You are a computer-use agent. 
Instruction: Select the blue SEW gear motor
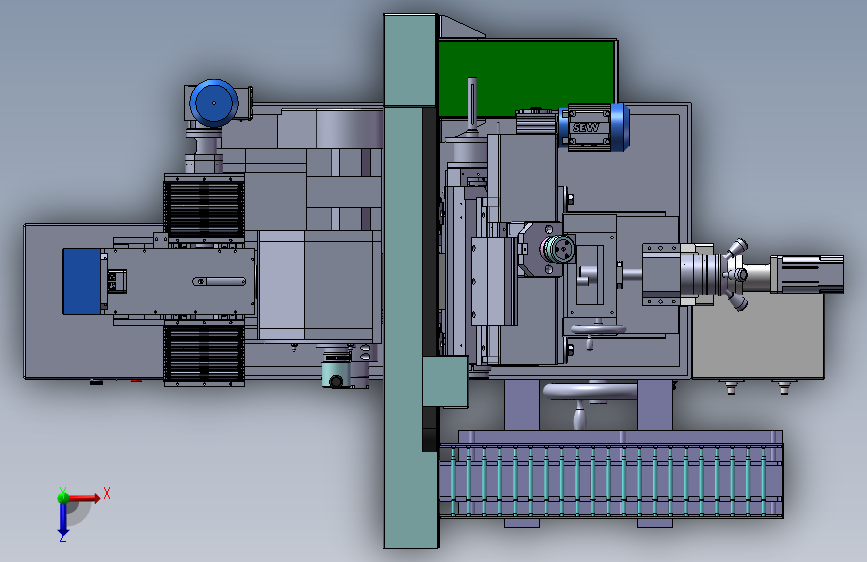[593, 127]
